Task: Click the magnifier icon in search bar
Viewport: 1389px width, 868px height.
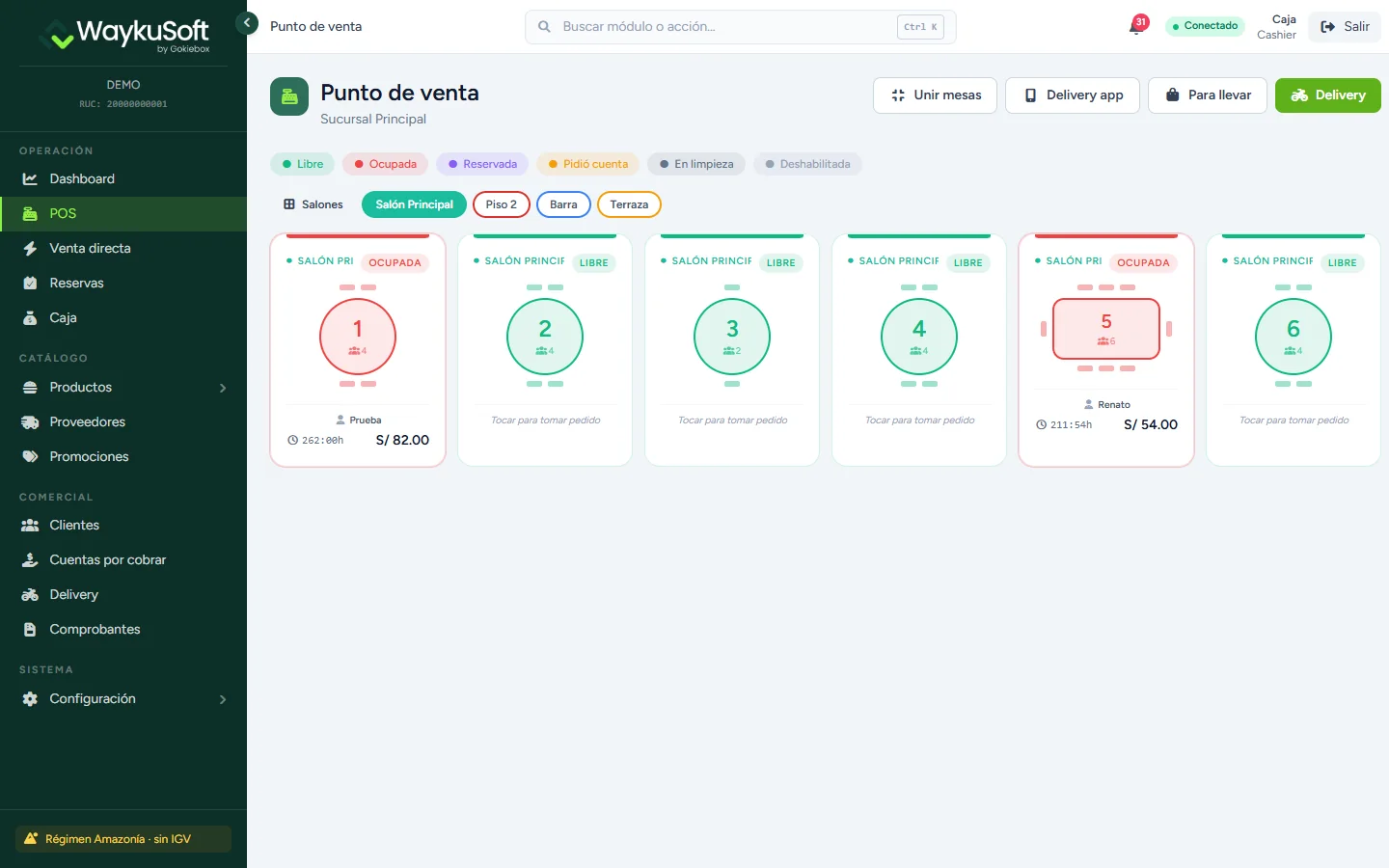Action: 544,27
